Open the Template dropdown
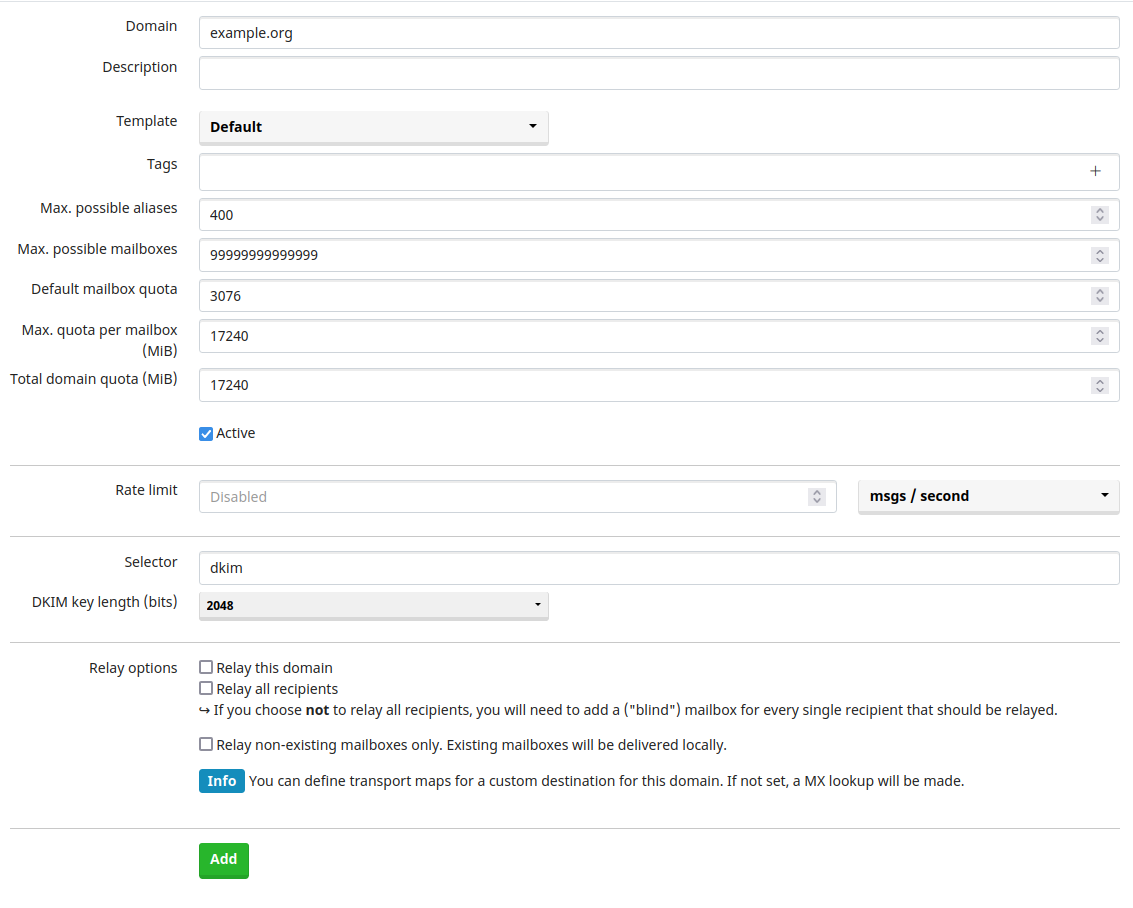Viewport: 1133px width, 908px height. coord(373,127)
